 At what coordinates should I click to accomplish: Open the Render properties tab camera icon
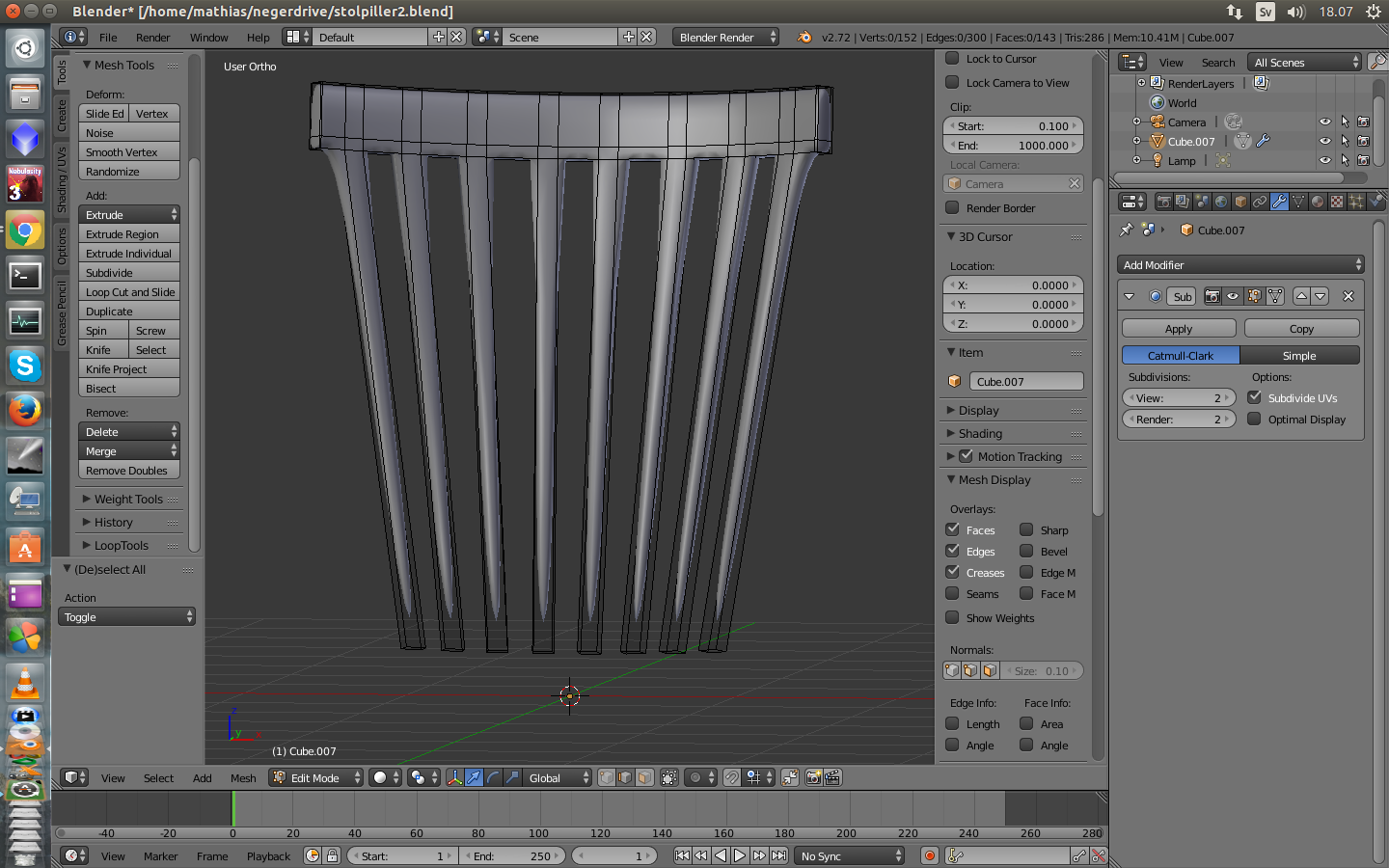click(1164, 202)
